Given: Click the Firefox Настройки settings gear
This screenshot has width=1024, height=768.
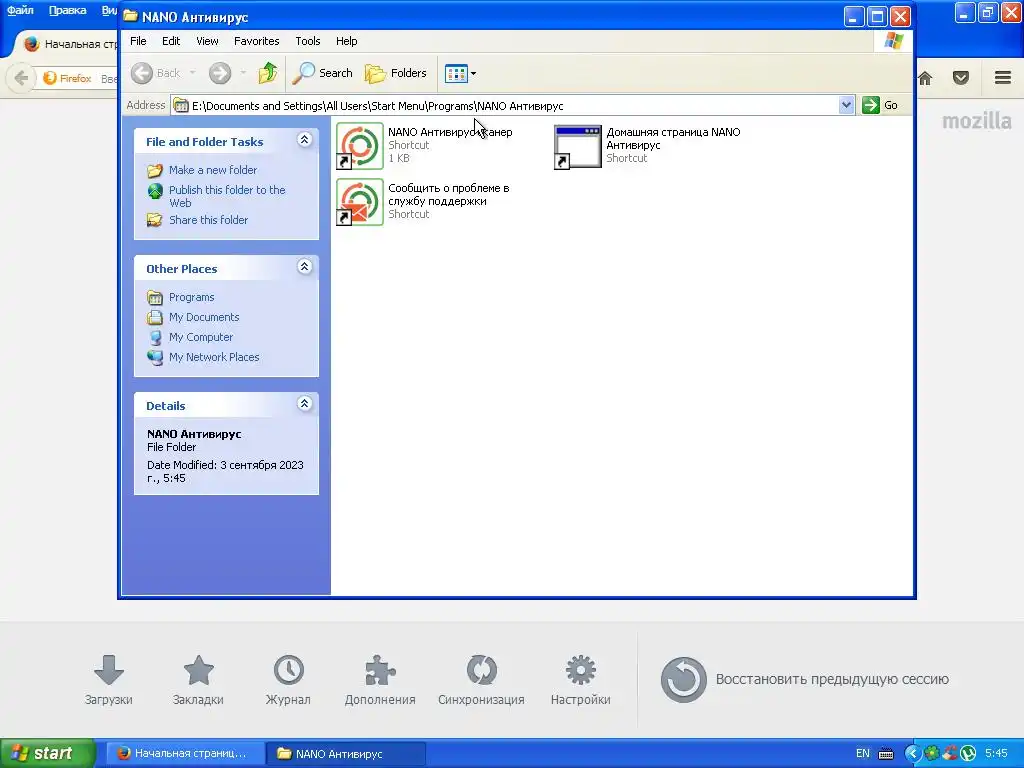Looking at the screenshot, I should point(581,670).
